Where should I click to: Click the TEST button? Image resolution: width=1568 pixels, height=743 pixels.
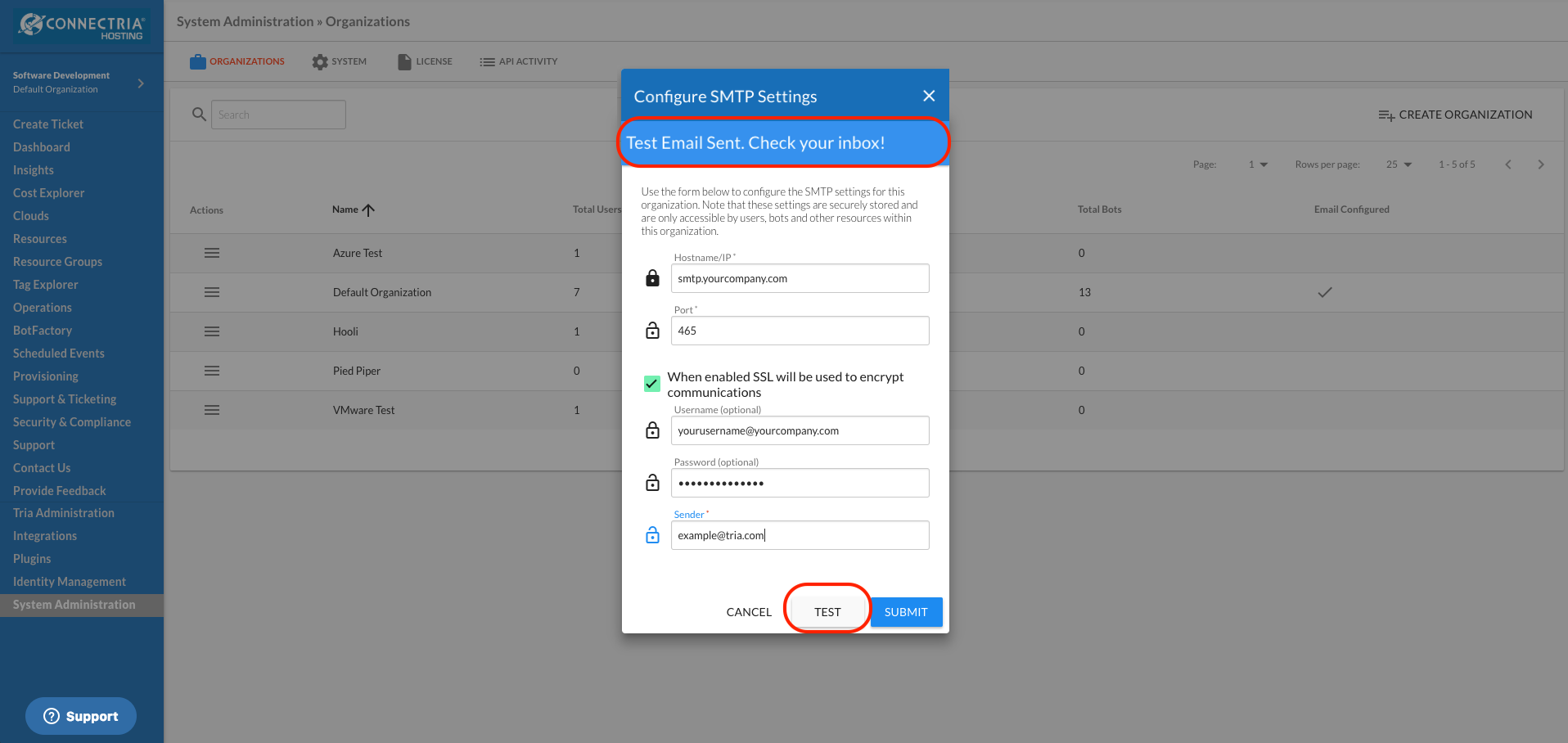827,612
